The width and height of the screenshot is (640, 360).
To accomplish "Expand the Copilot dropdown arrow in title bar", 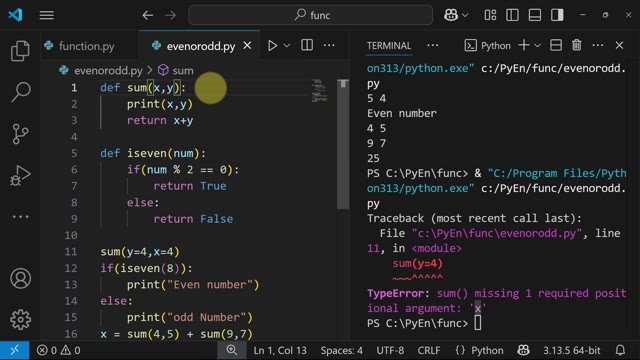I will [x=465, y=16].
